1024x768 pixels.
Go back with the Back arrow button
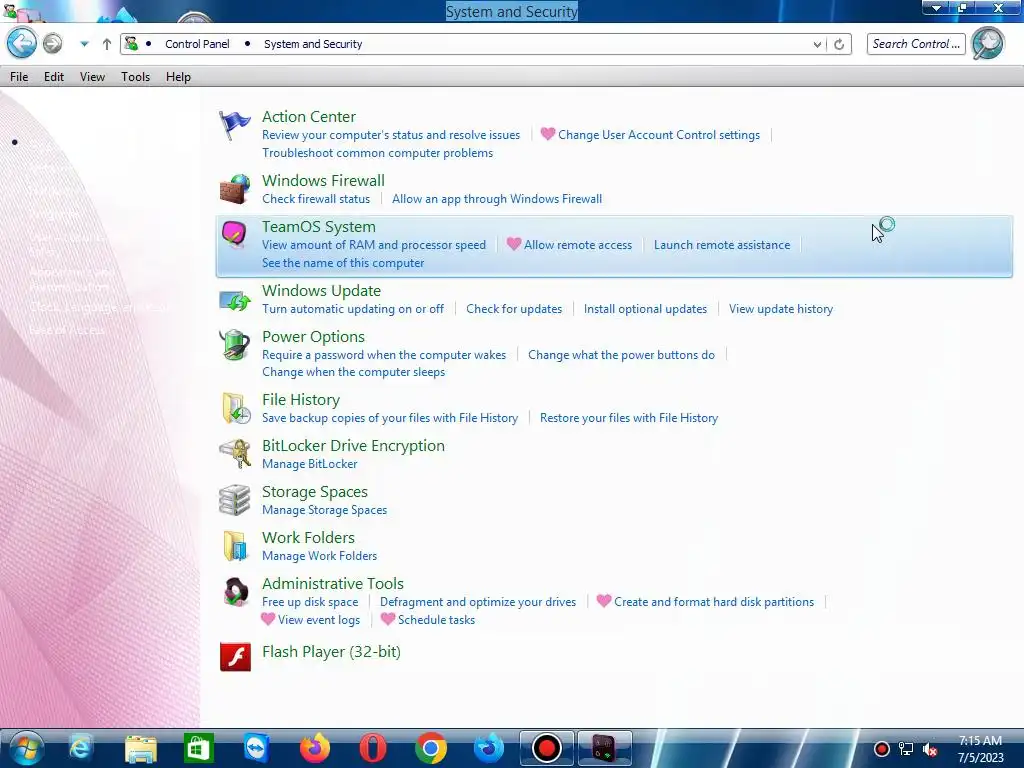pos(22,44)
